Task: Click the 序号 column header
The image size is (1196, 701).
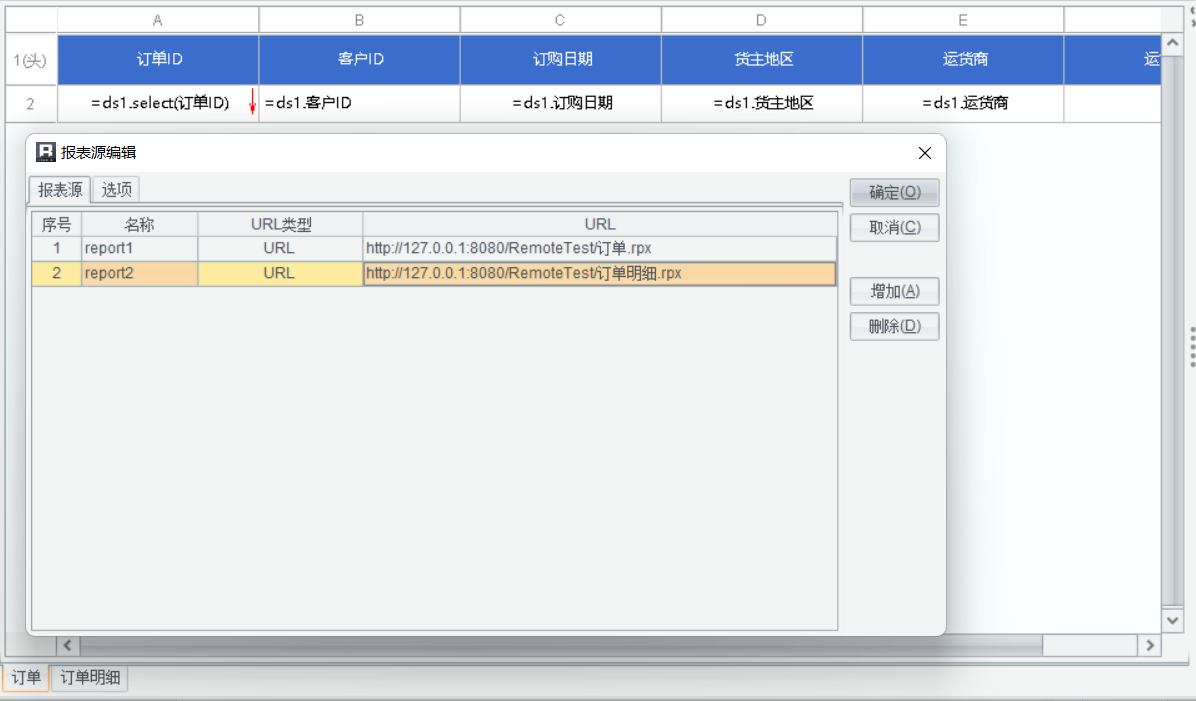Action: (x=56, y=224)
